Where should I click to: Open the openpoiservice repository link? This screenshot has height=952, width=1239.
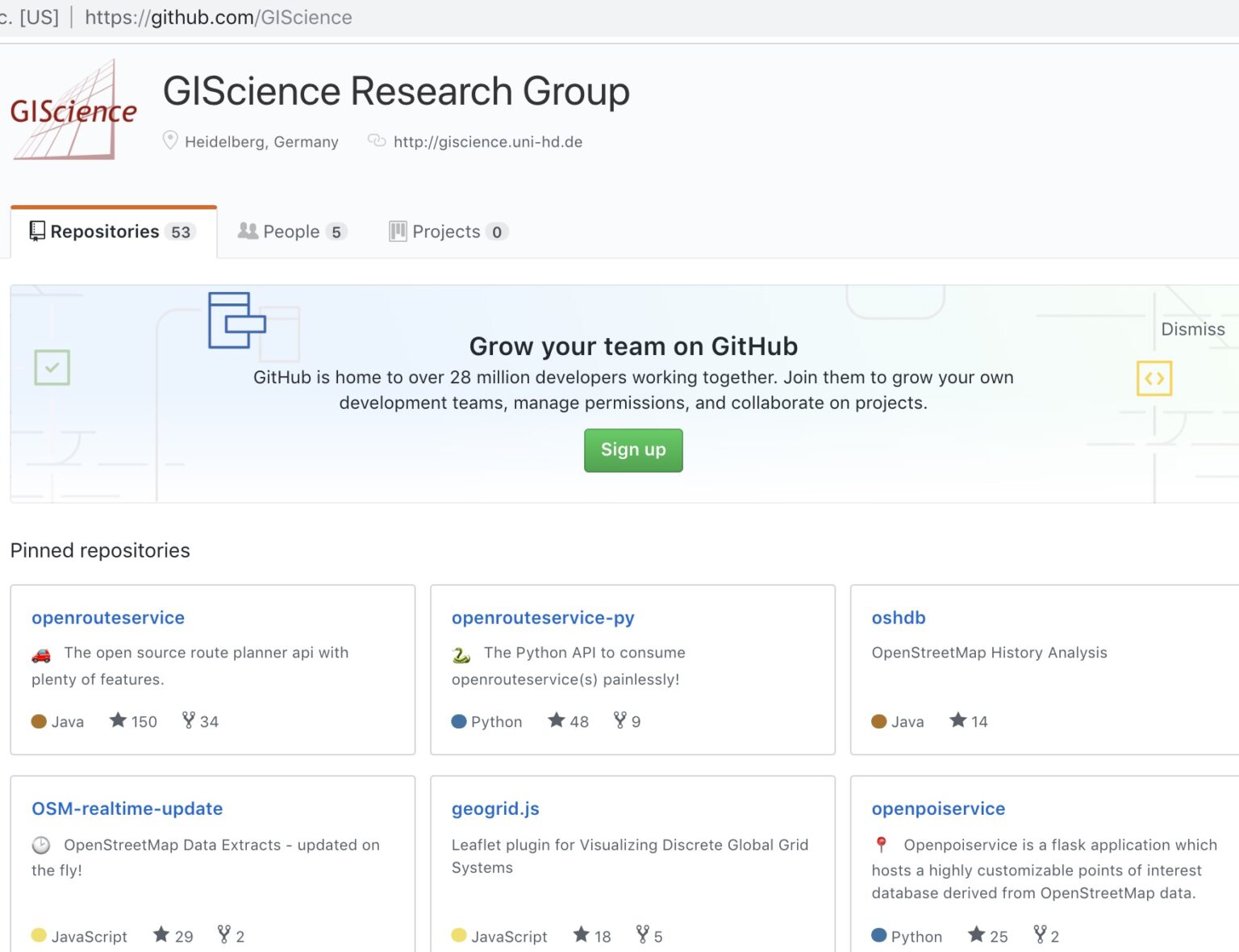938,808
